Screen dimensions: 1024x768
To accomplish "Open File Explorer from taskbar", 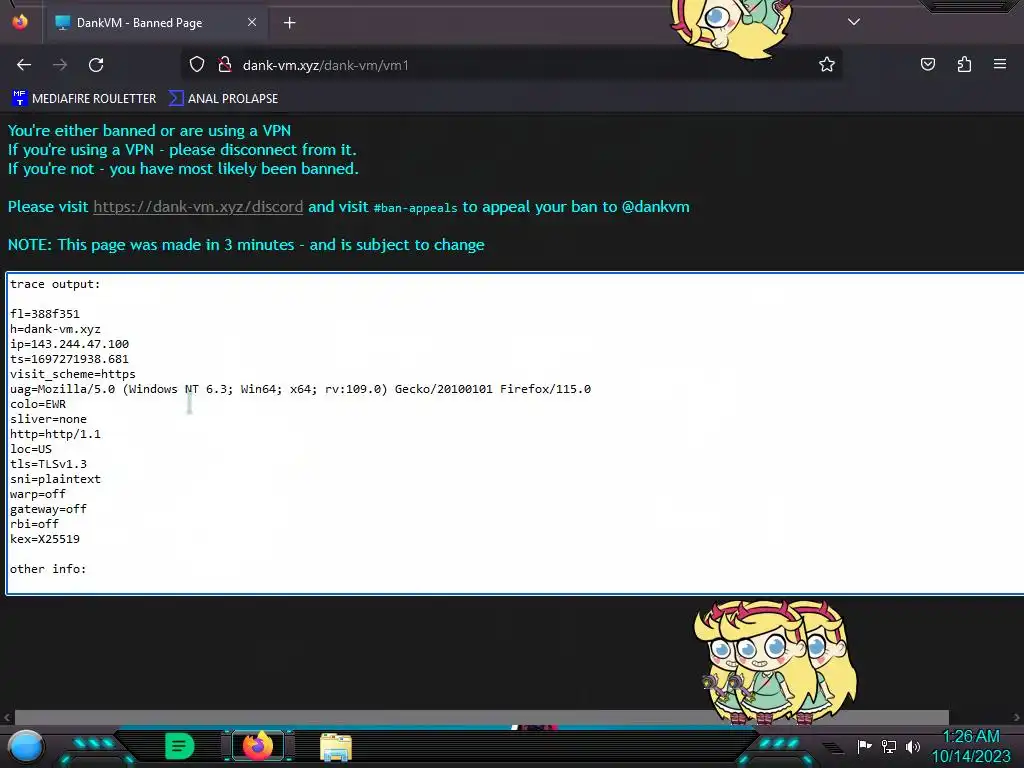I will 336,747.
